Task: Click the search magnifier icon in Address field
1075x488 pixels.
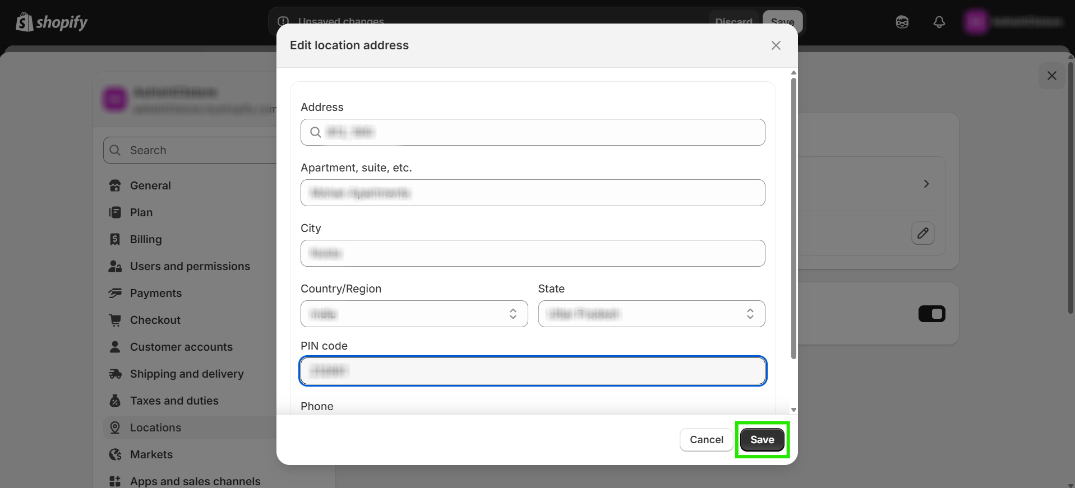Action: [x=315, y=132]
